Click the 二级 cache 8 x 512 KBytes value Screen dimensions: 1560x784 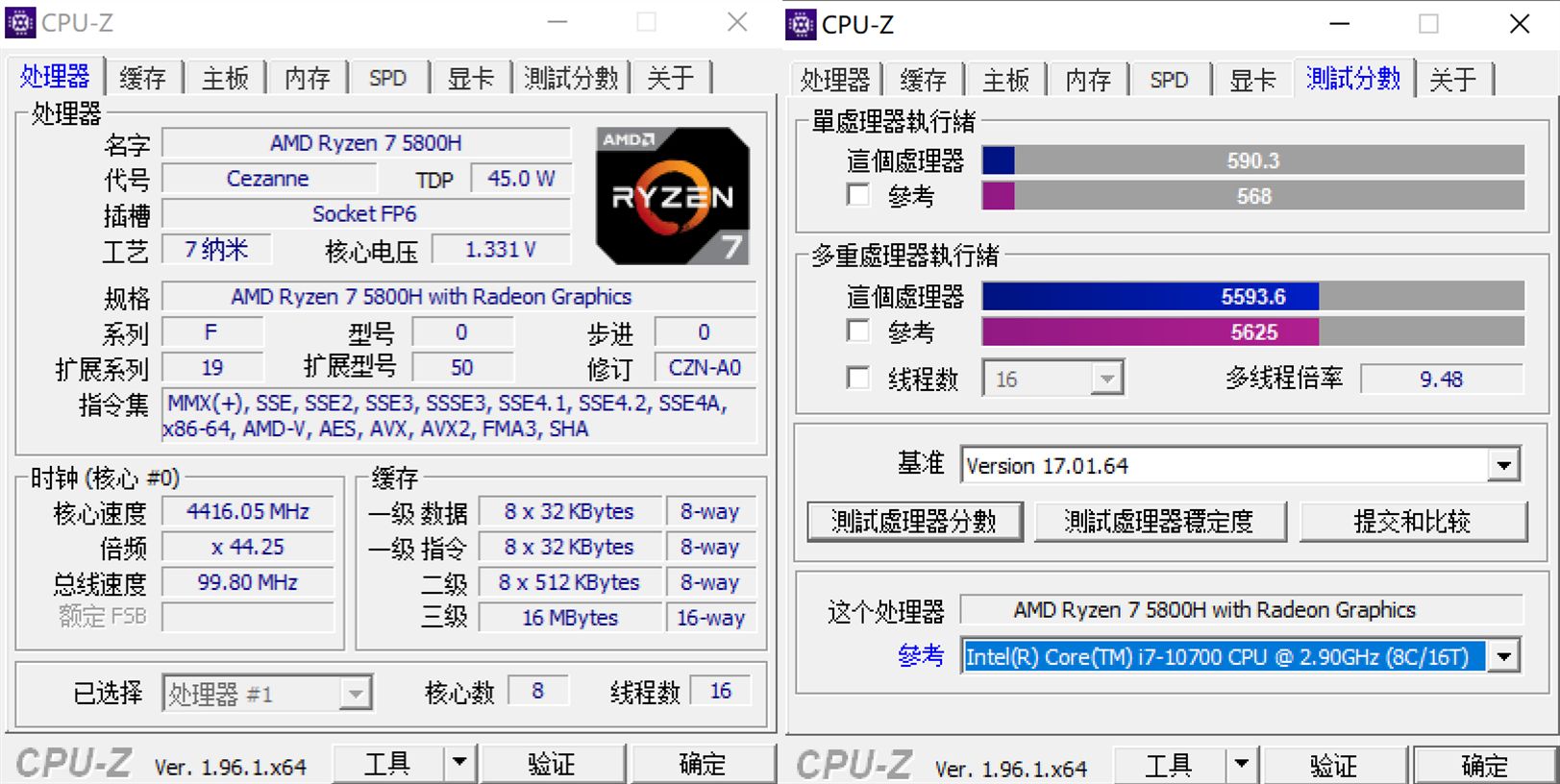tap(570, 582)
